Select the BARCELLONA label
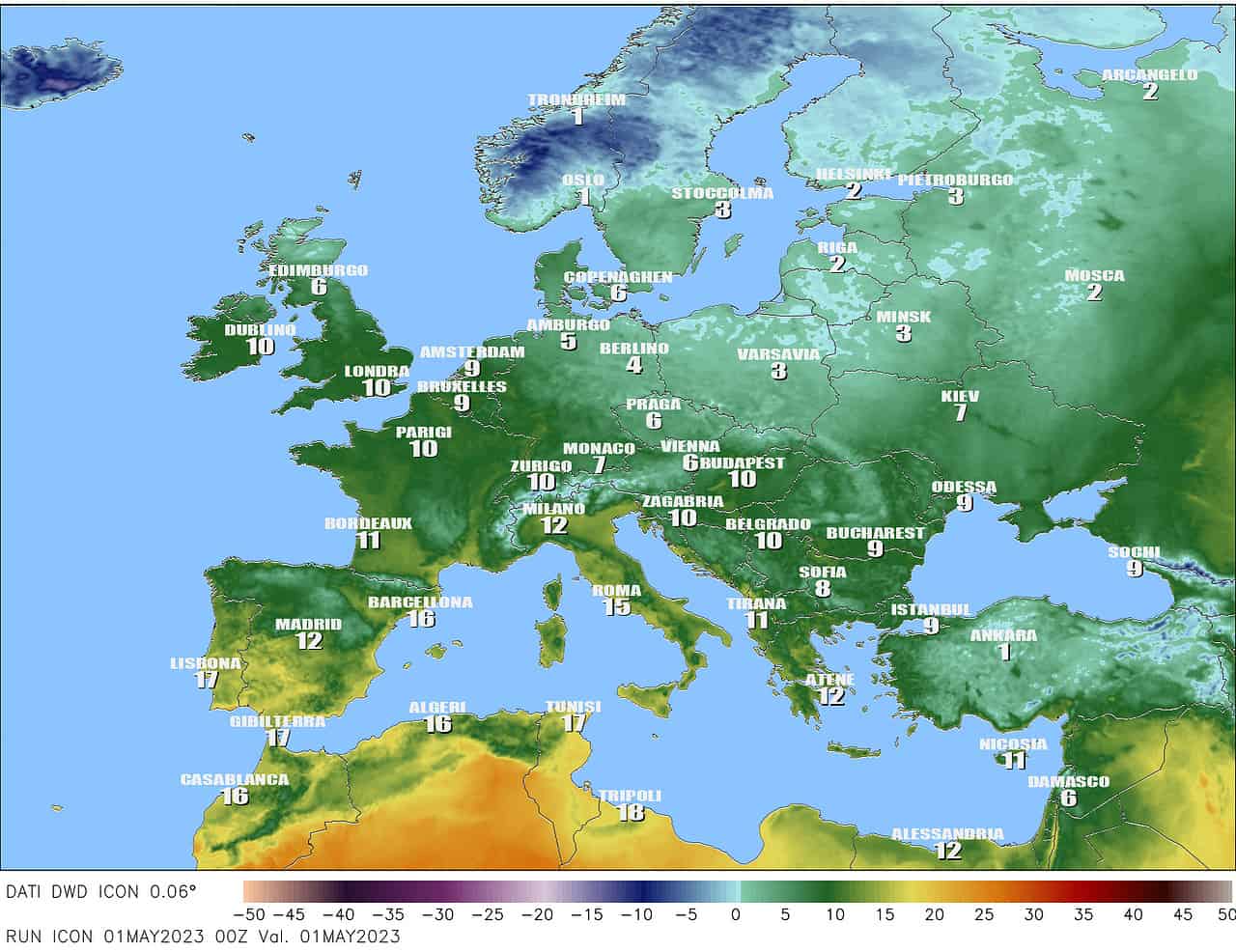This screenshot has width=1236, height=952. (x=420, y=602)
